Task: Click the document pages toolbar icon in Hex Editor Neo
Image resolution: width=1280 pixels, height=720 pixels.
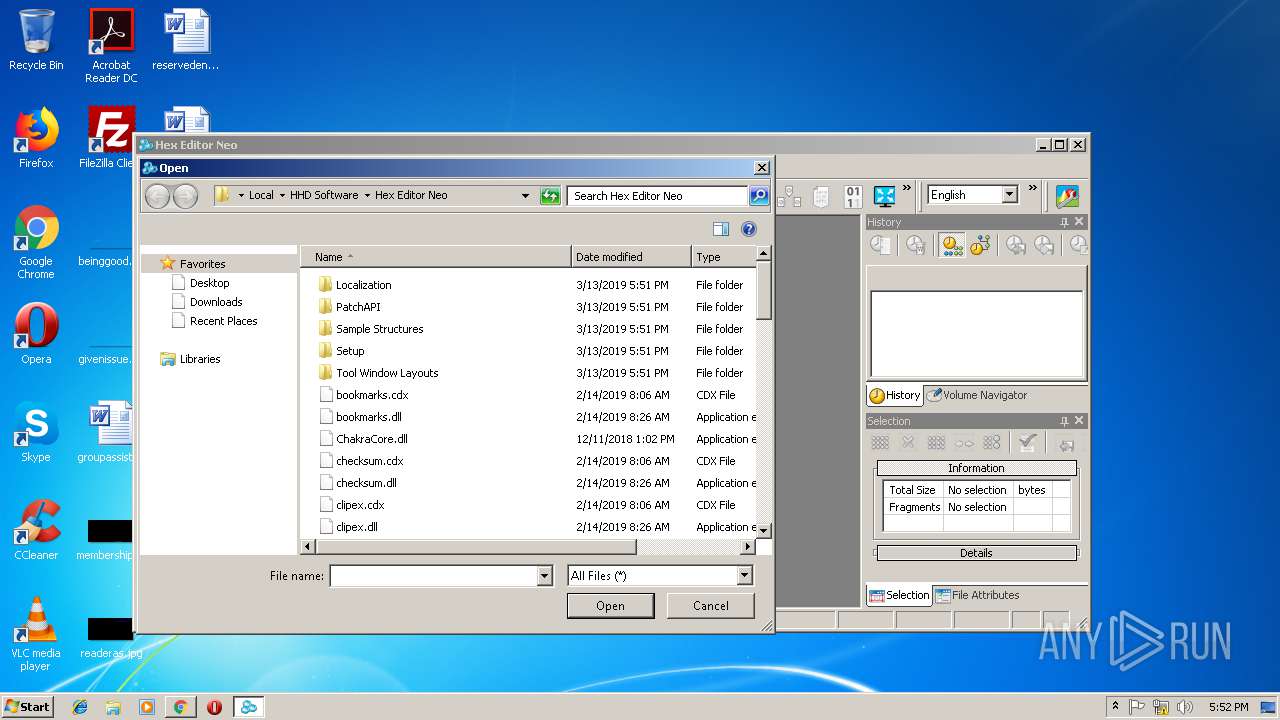Action: point(821,196)
